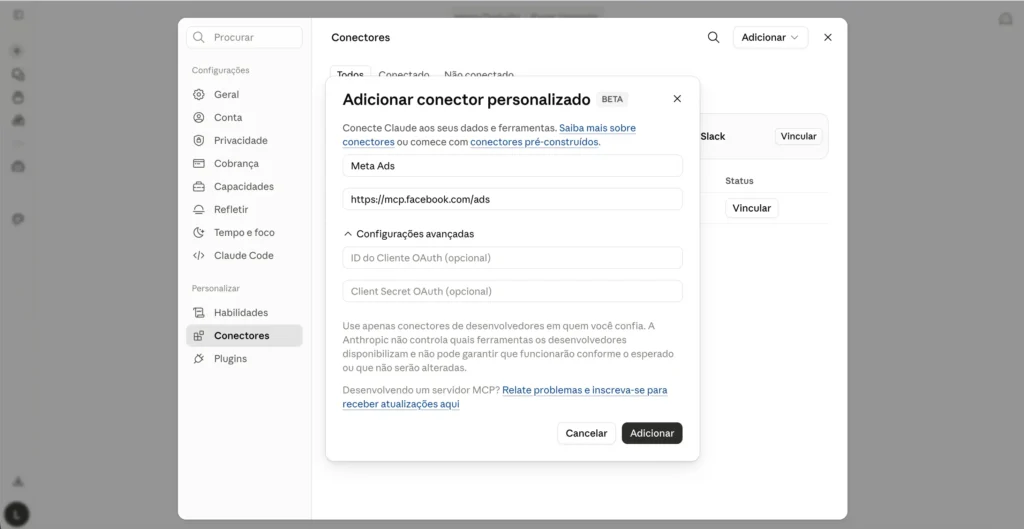
Task: Click the URL field with mcp.facebook.com/ads
Action: click(x=513, y=199)
